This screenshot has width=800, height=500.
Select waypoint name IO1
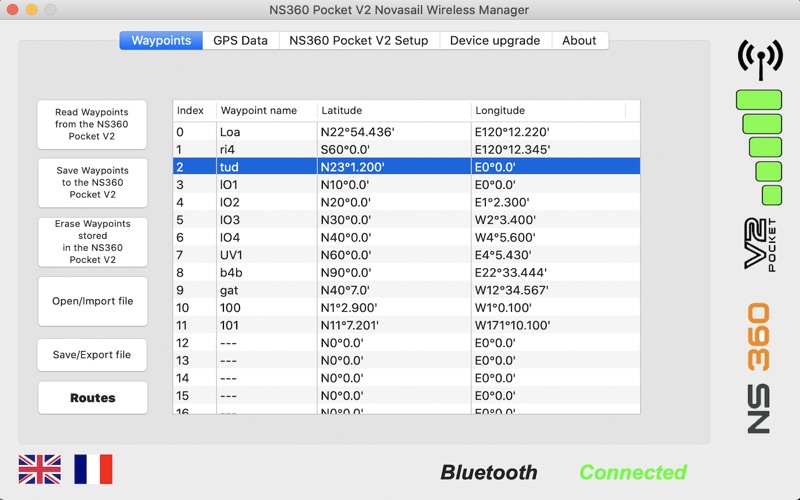(x=229, y=185)
